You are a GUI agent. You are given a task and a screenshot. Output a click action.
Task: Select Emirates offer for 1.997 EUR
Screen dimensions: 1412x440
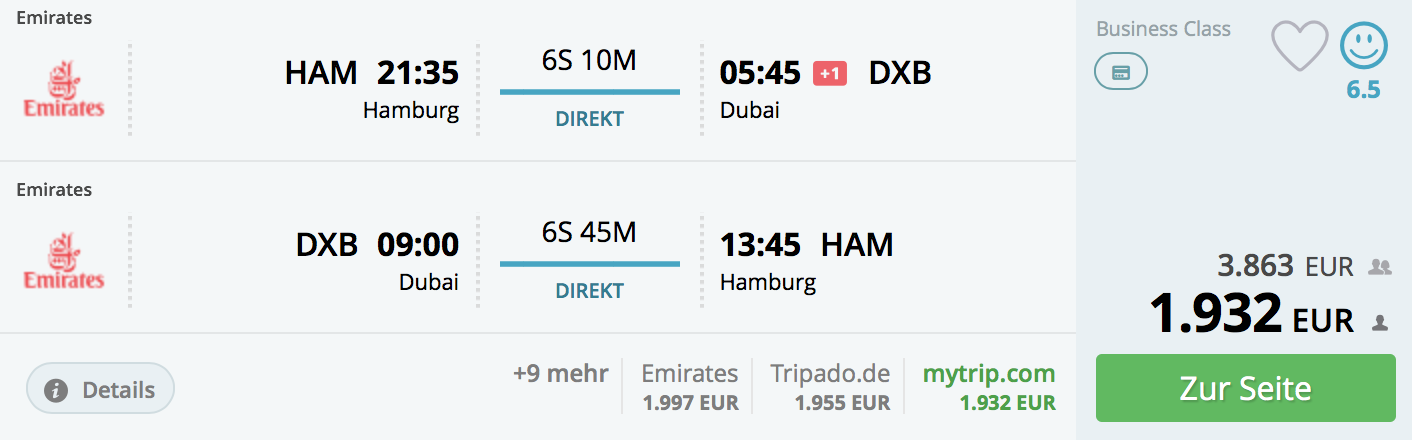[690, 387]
